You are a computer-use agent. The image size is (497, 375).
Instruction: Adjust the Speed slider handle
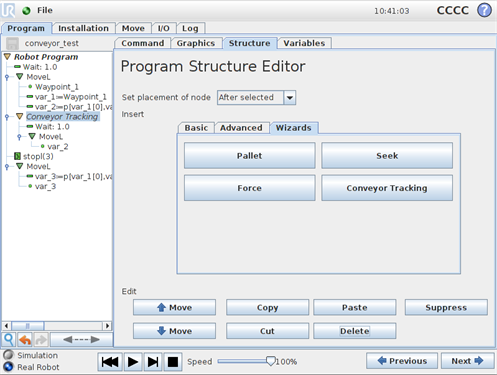(271, 361)
